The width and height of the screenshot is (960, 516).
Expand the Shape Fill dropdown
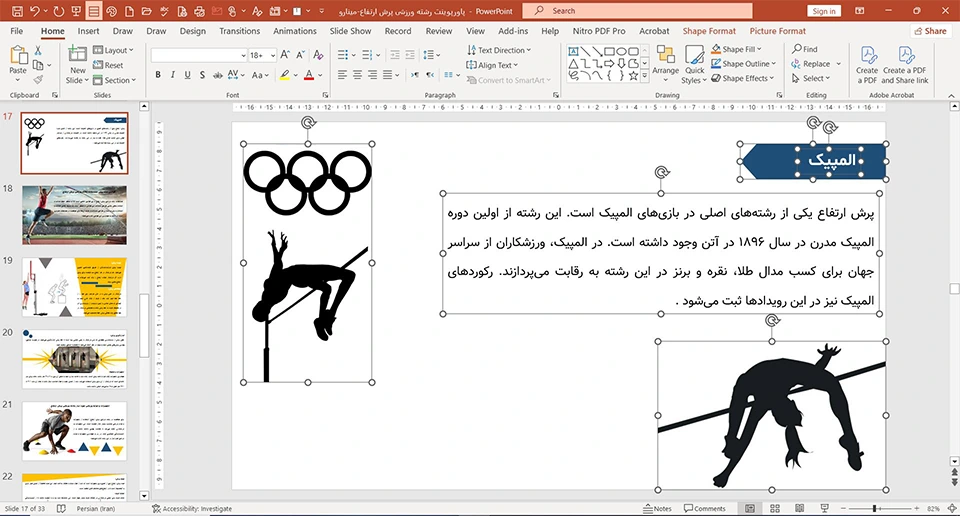pos(737,49)
